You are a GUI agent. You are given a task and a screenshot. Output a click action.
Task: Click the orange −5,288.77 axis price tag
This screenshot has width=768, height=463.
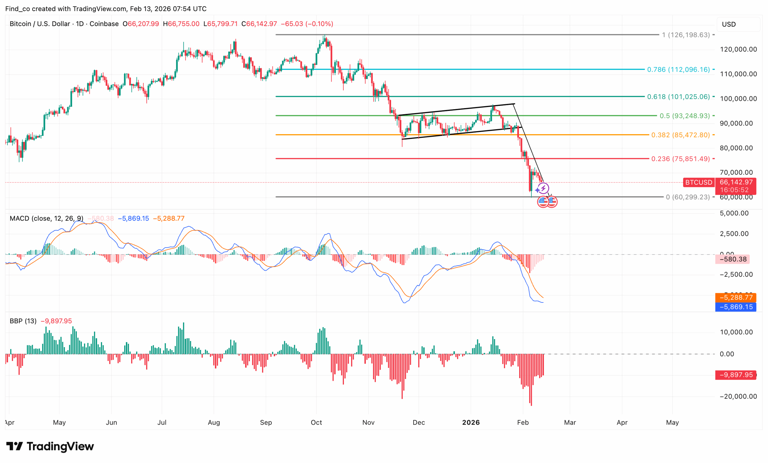point(736,297)
